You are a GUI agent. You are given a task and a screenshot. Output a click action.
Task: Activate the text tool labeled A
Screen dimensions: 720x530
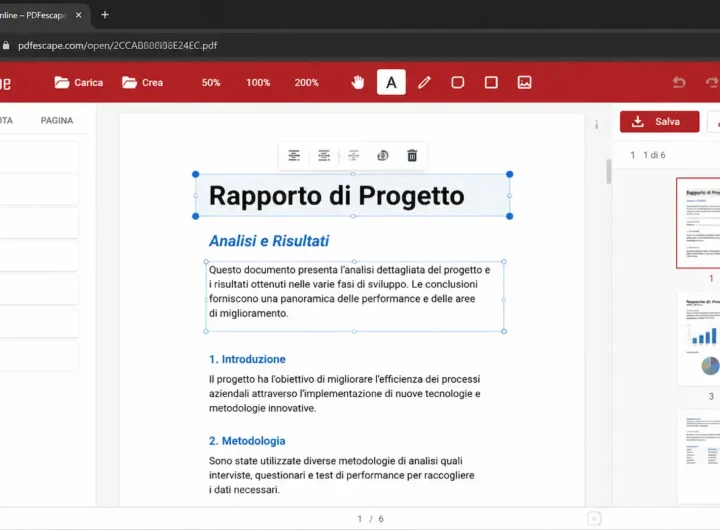tap(391, 82)
